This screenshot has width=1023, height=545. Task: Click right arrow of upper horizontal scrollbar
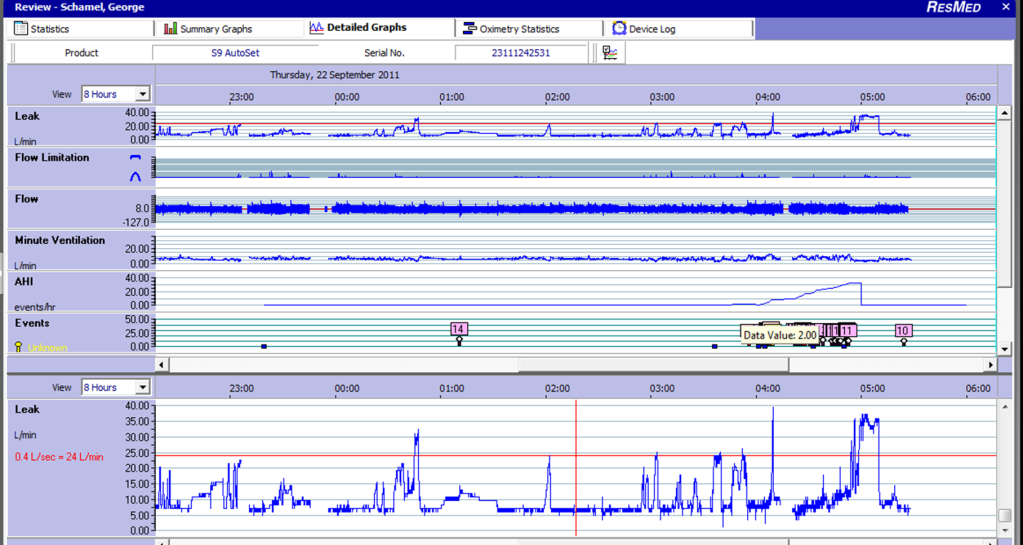[x=990, y=365]
